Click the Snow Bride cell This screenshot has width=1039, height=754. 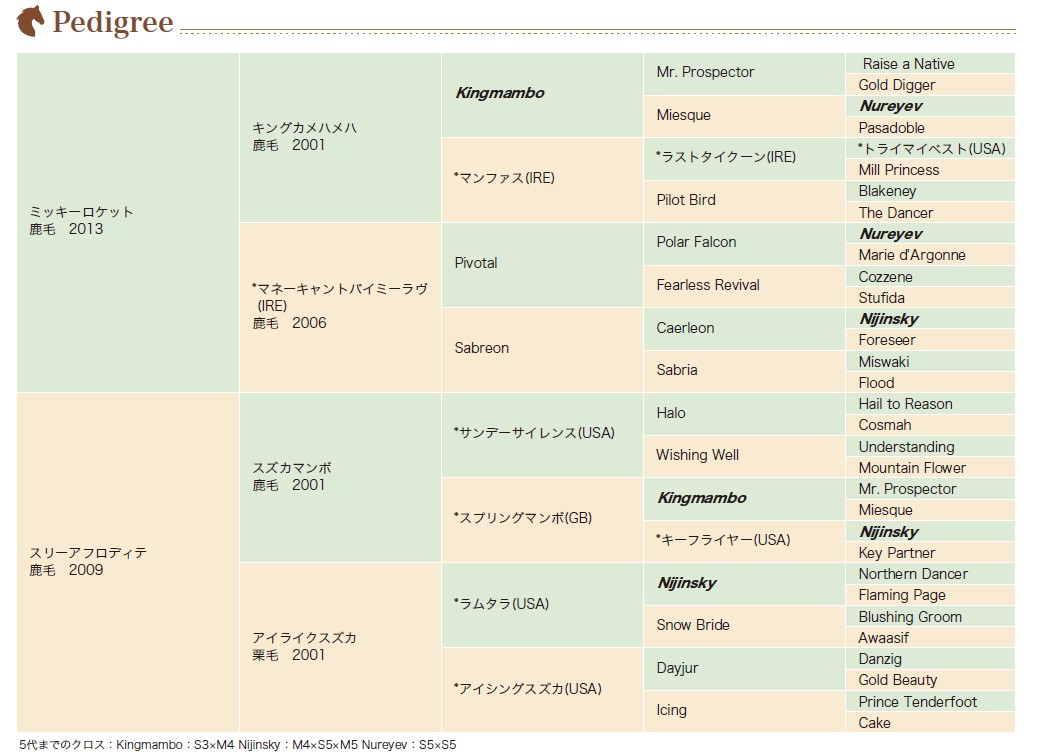coord(744,626)
